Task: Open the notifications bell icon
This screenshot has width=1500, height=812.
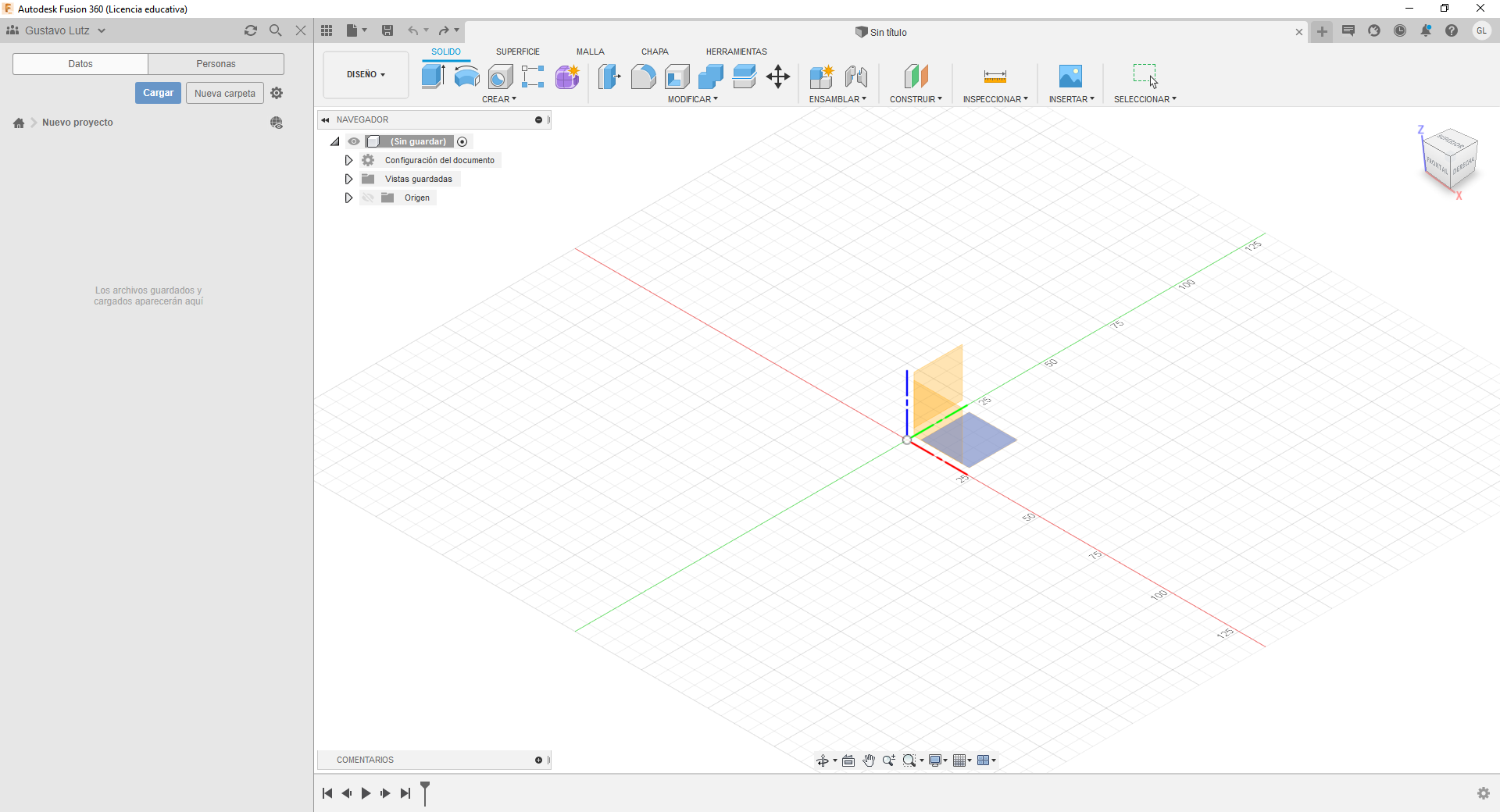Action: pyautogui.click(x=1426, y=30)
